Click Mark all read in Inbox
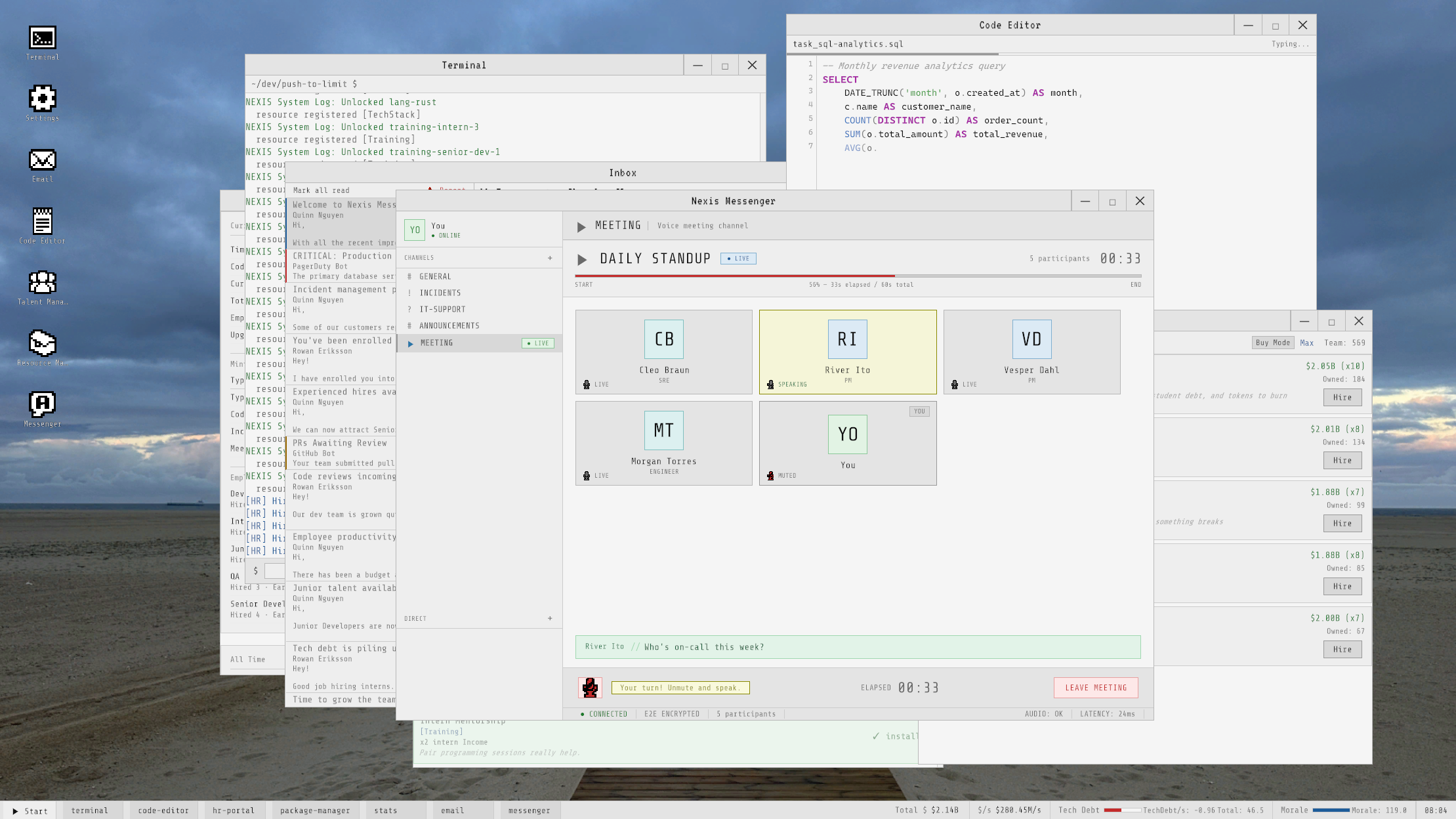Viewport: 1456px width, 819px height. [321, 190]
